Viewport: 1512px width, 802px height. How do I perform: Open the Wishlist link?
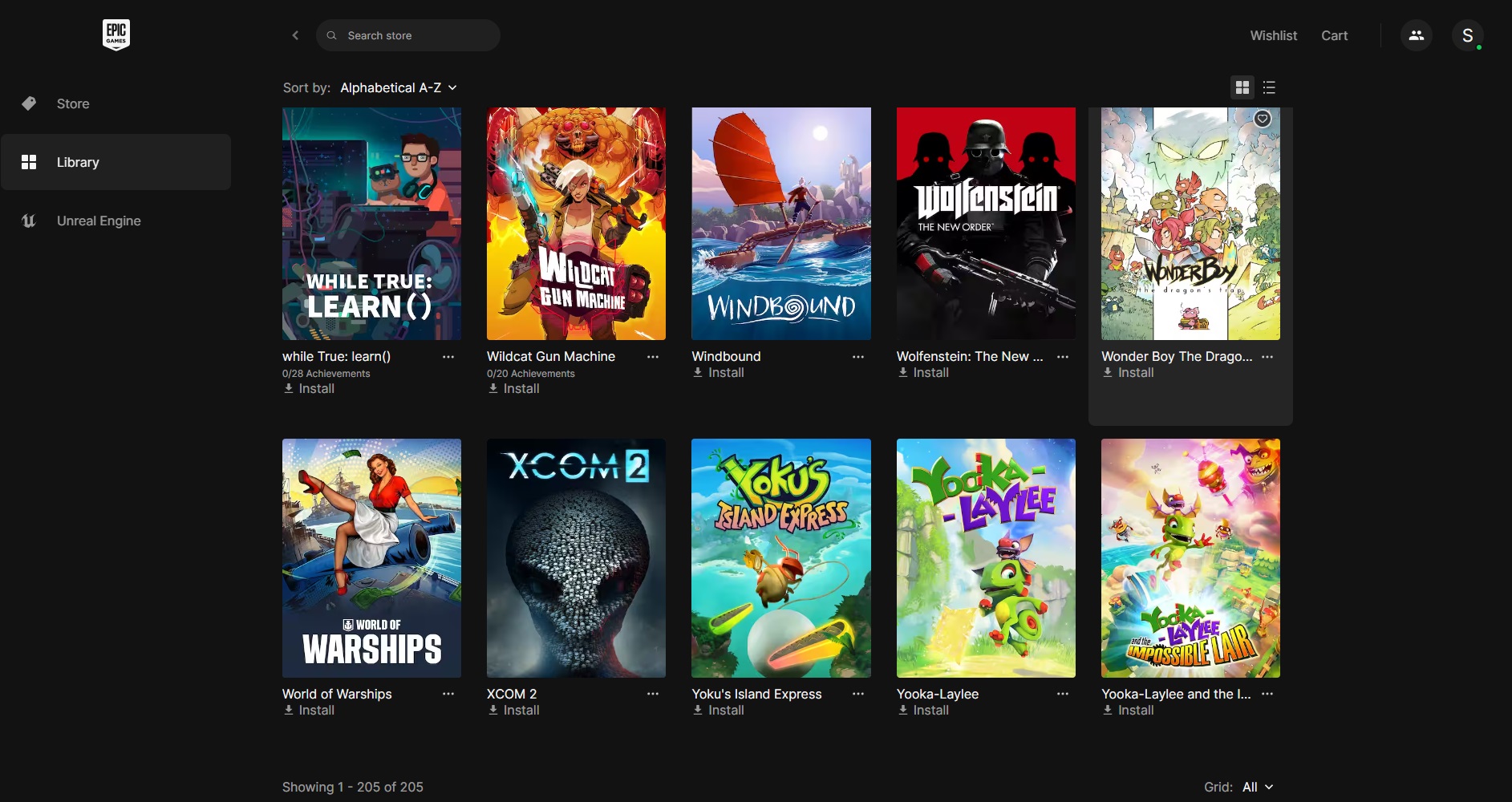pos(1273,35)
